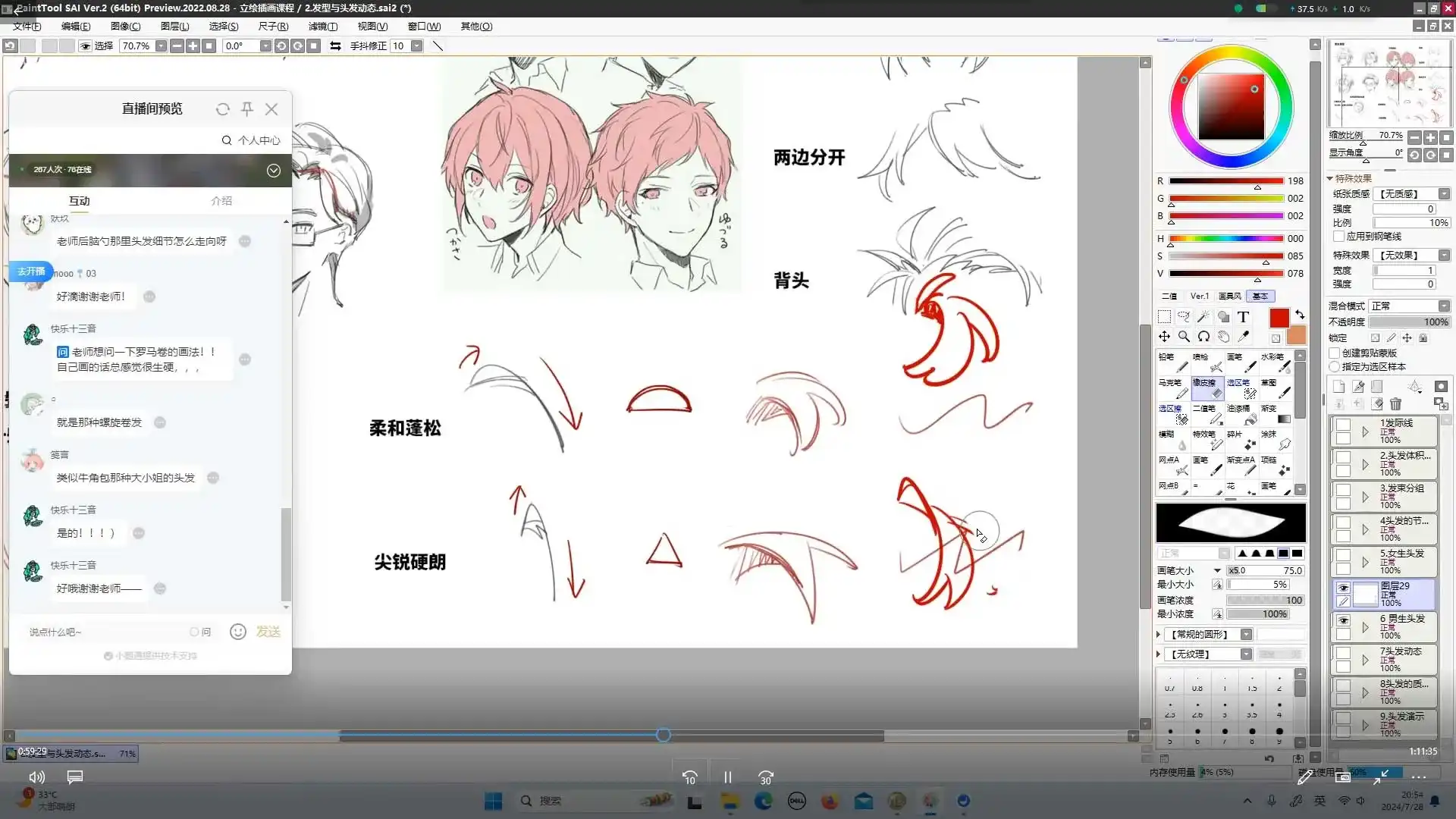Click the orange background color swatch
The width and height of the screenshot is (1456, 819).
[1297, 335]
